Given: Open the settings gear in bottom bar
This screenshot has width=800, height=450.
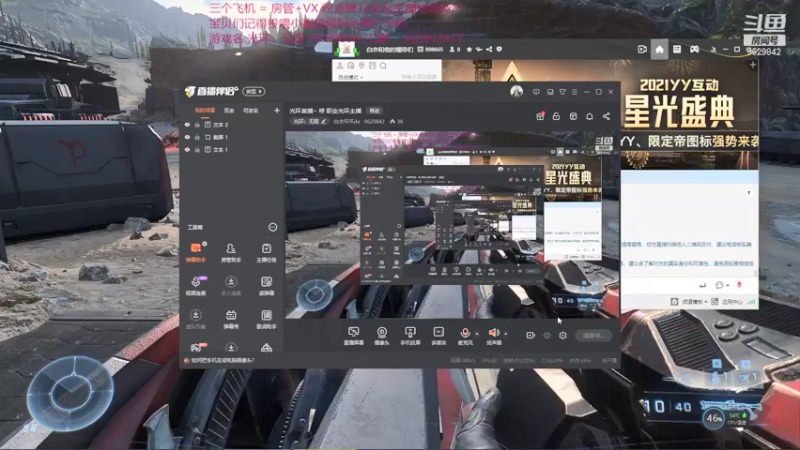Looking at the screenshot, I should pyautogui.click(x=563, y=335).
